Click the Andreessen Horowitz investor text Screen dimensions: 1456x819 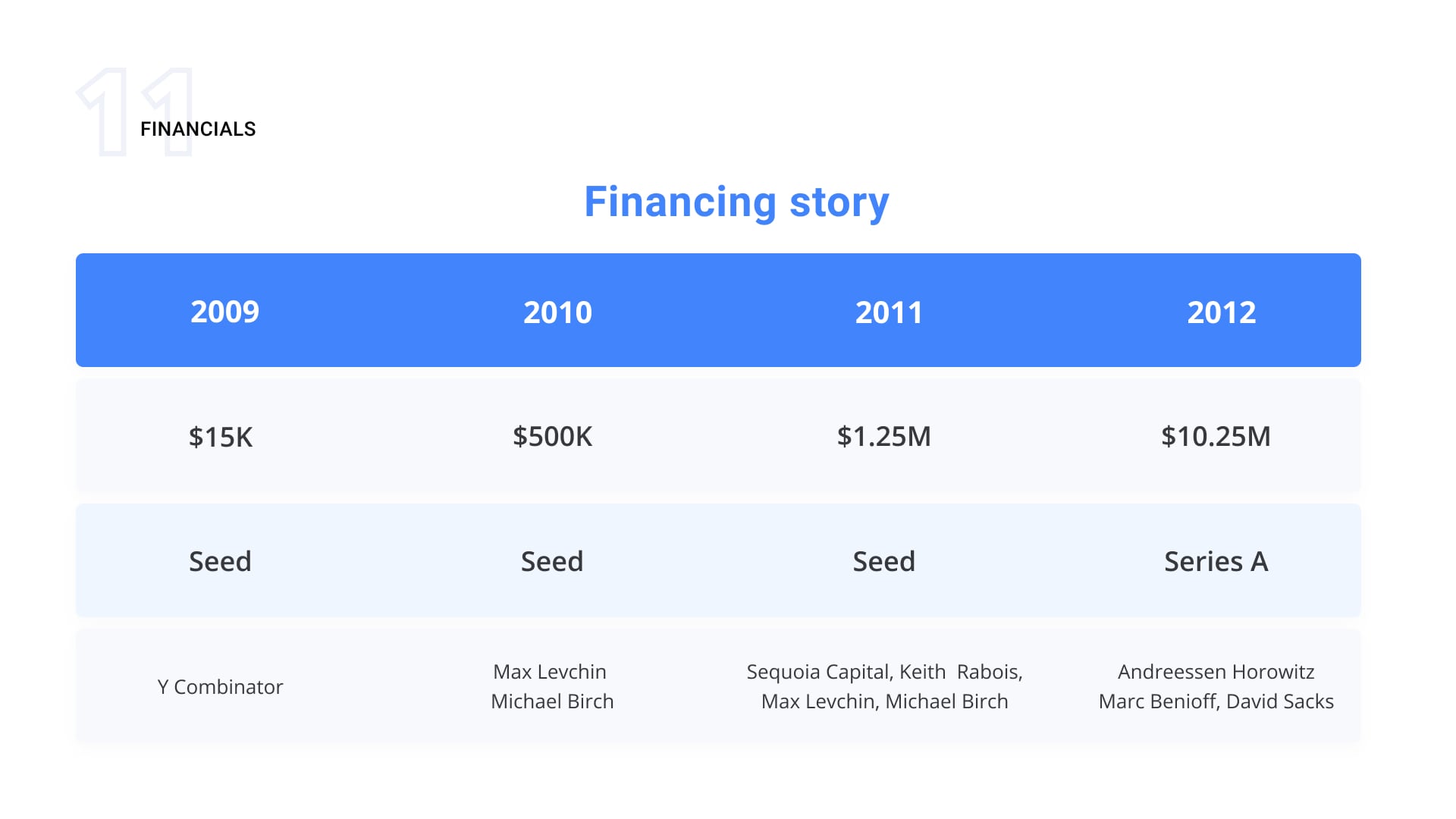(x=1216, y=672)
